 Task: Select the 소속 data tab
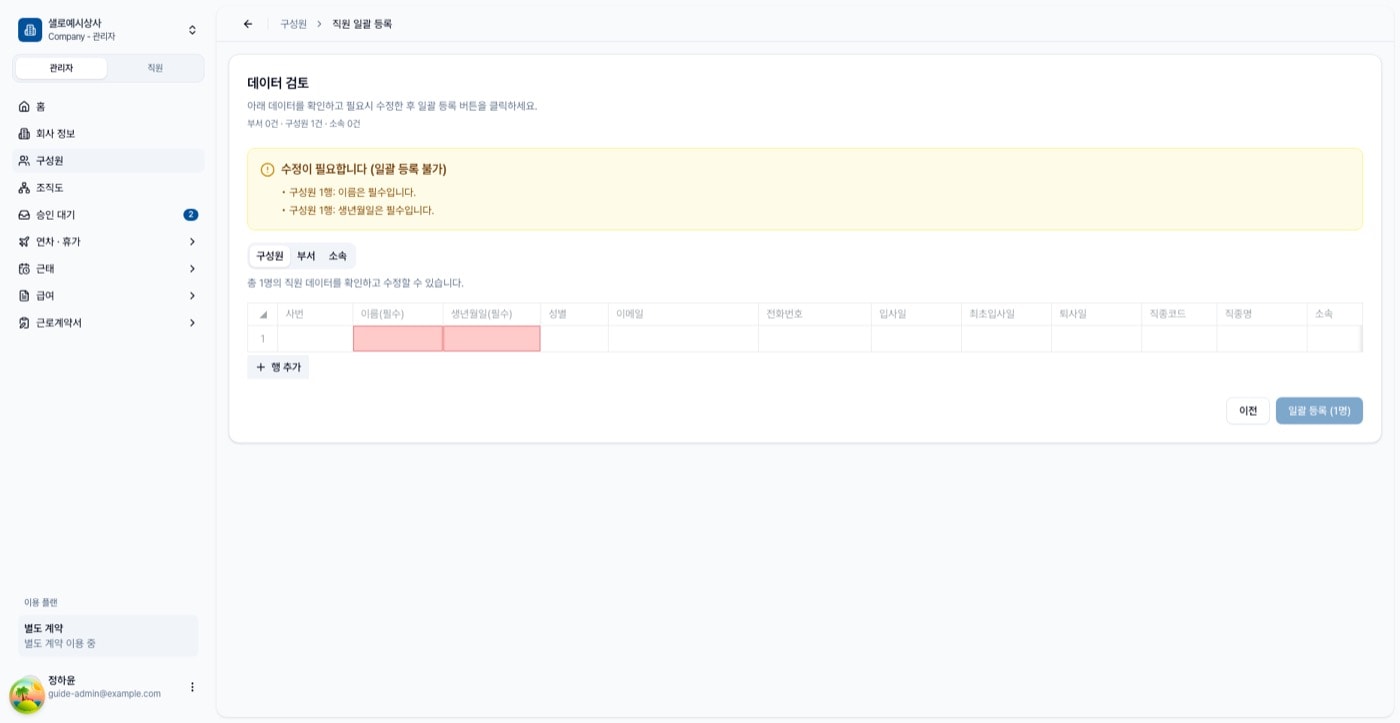[x=338, y=256]
